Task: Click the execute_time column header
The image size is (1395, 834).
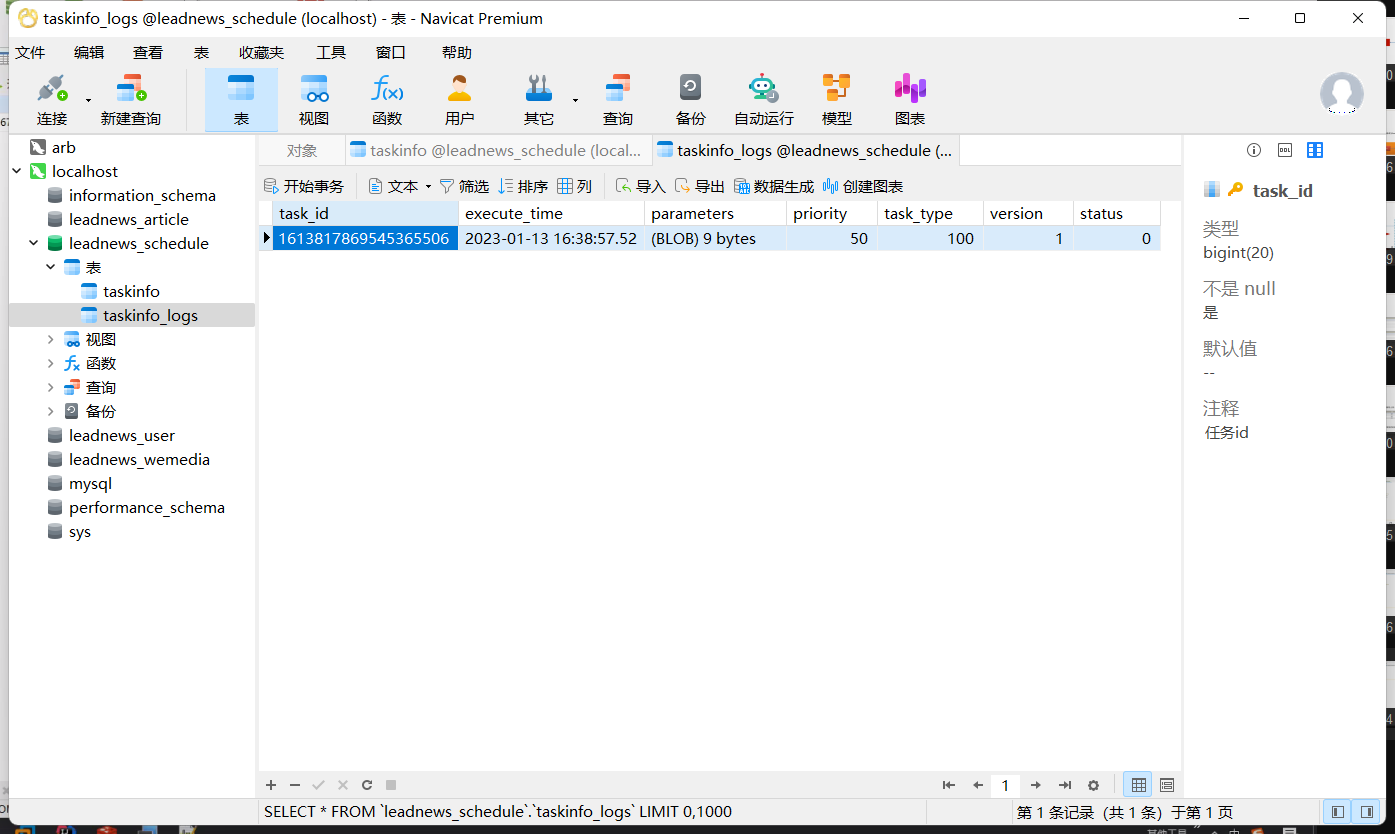Action: pos(551,213)
